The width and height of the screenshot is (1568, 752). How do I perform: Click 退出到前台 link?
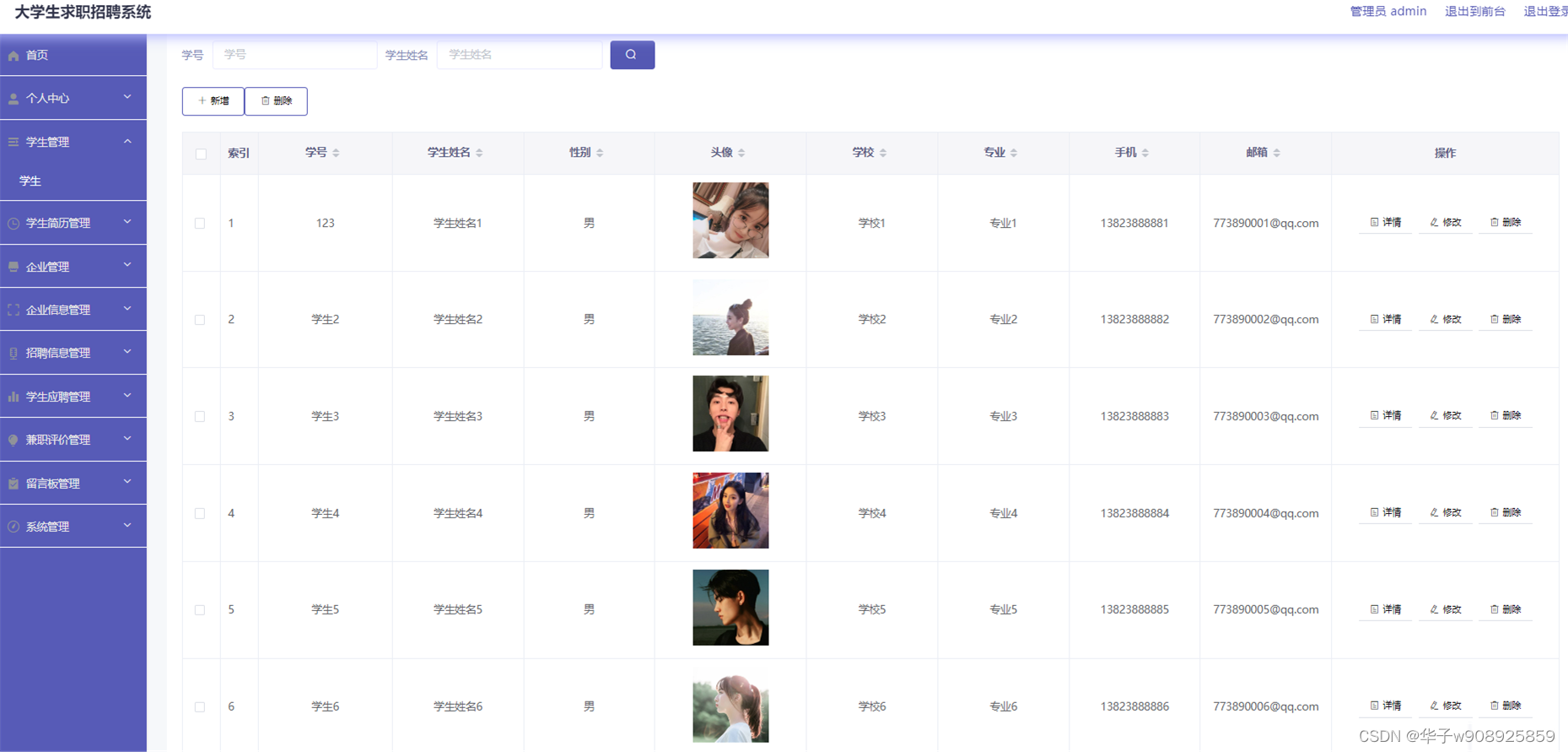(1475, 12)
